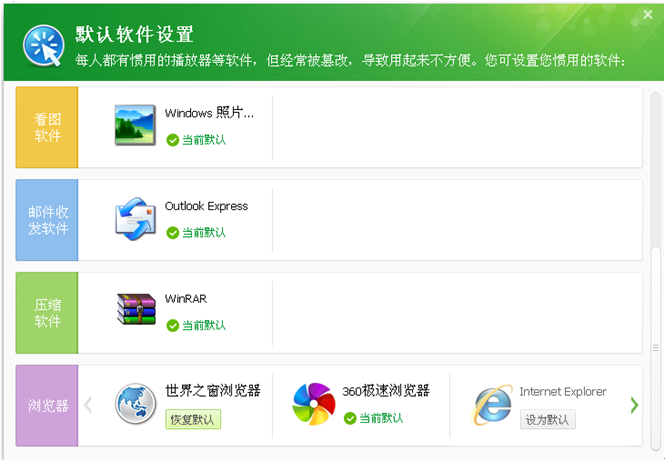Click the 世界之窗浏览器 globe icon
Screen dimensions: 665x460
click(136, 404)
